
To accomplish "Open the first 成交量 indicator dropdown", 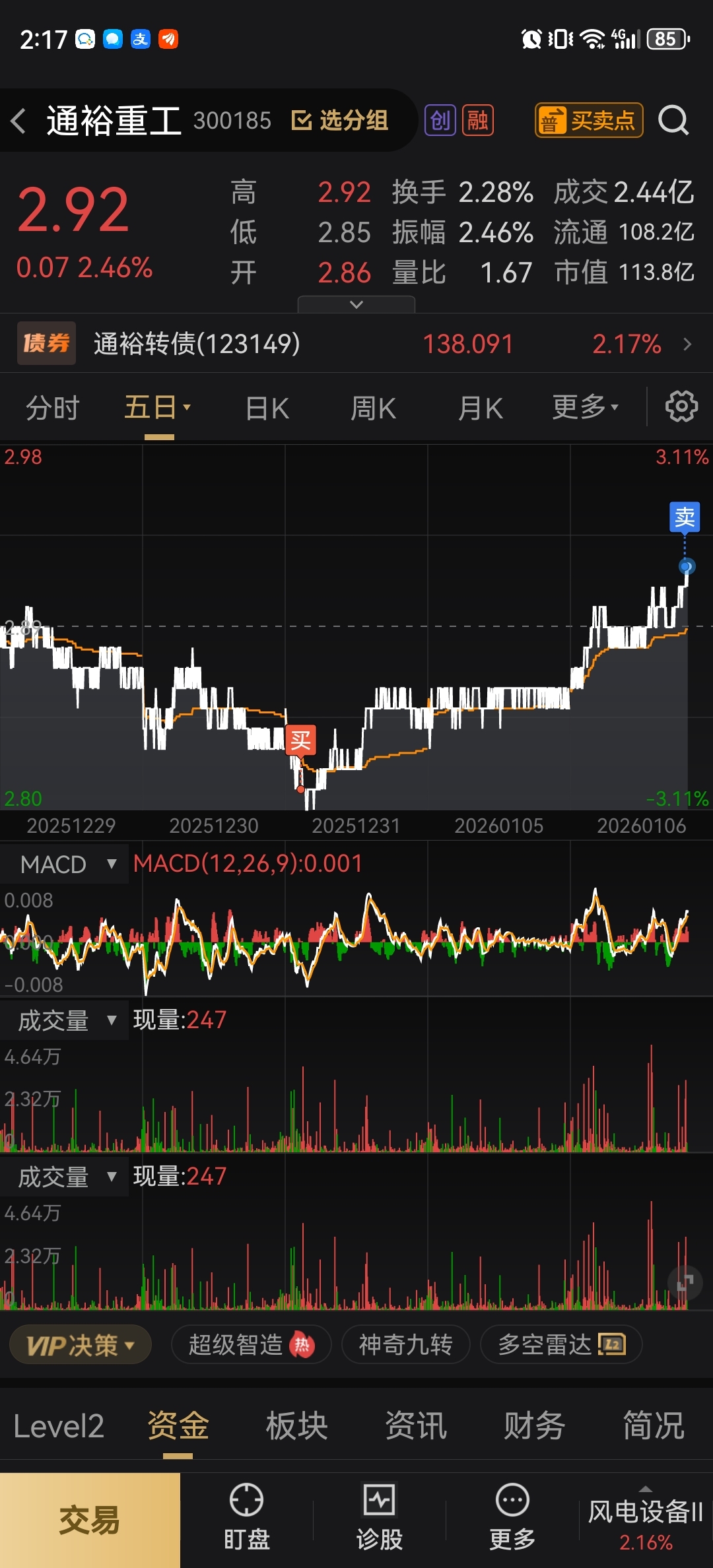I will (65, 1020).
